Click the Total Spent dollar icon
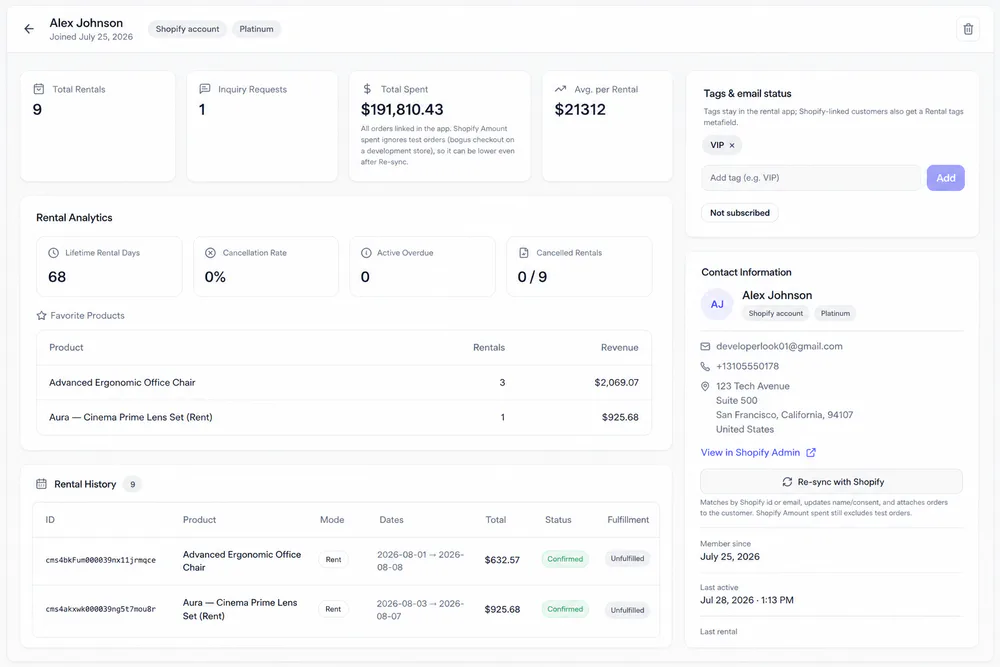Screen dimensions: 1000x667 pyautogui.click(x=367, y=89)
